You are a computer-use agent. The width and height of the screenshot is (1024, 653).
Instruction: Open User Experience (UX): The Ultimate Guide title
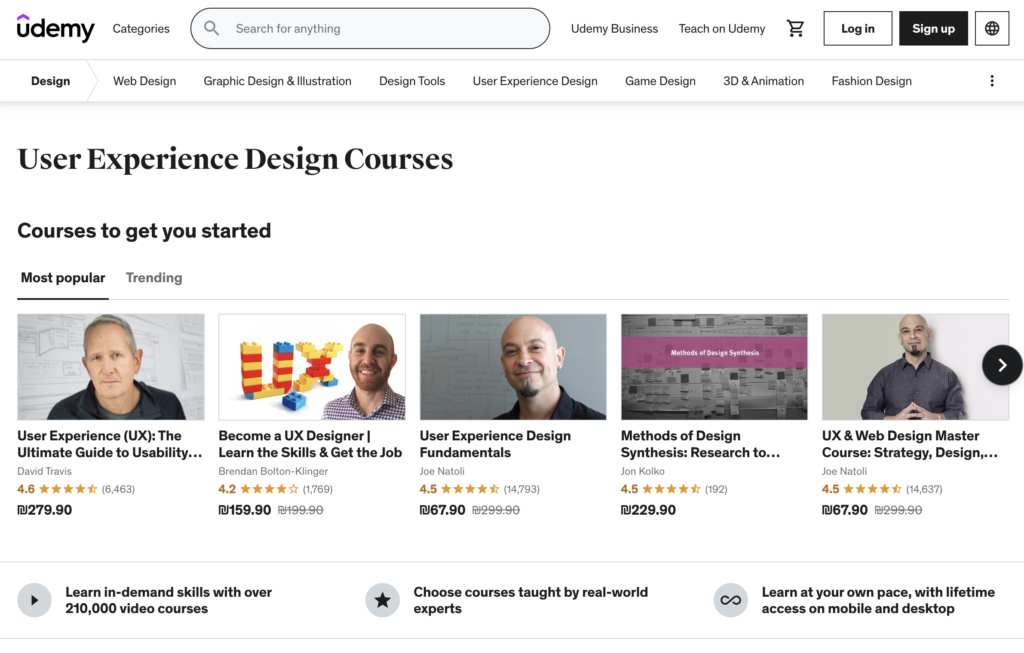tap(110, 444)
